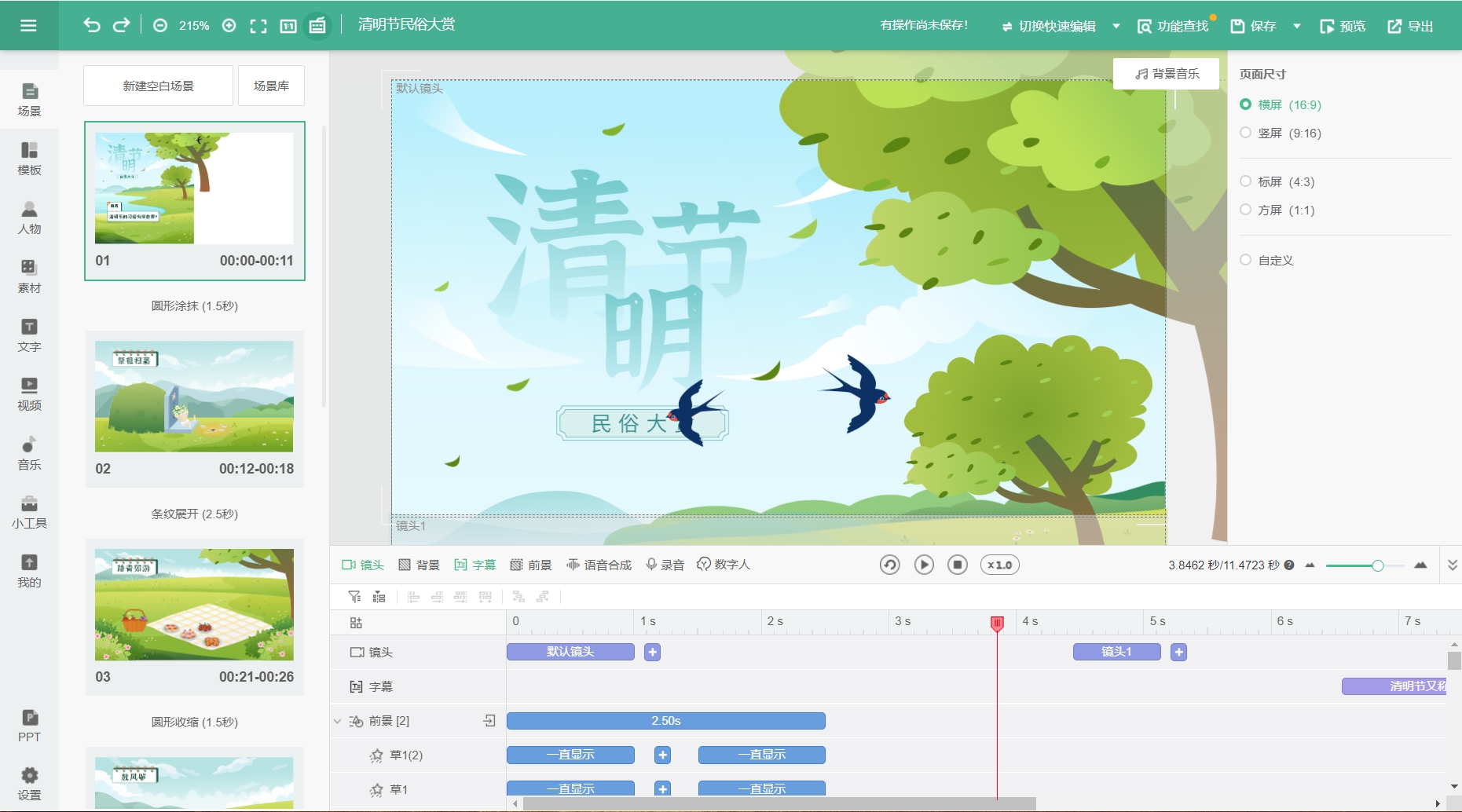This screenshot has width=1462, height=812.
Task: Select scene 03 thumbnail
Action: tap(194, 616)
